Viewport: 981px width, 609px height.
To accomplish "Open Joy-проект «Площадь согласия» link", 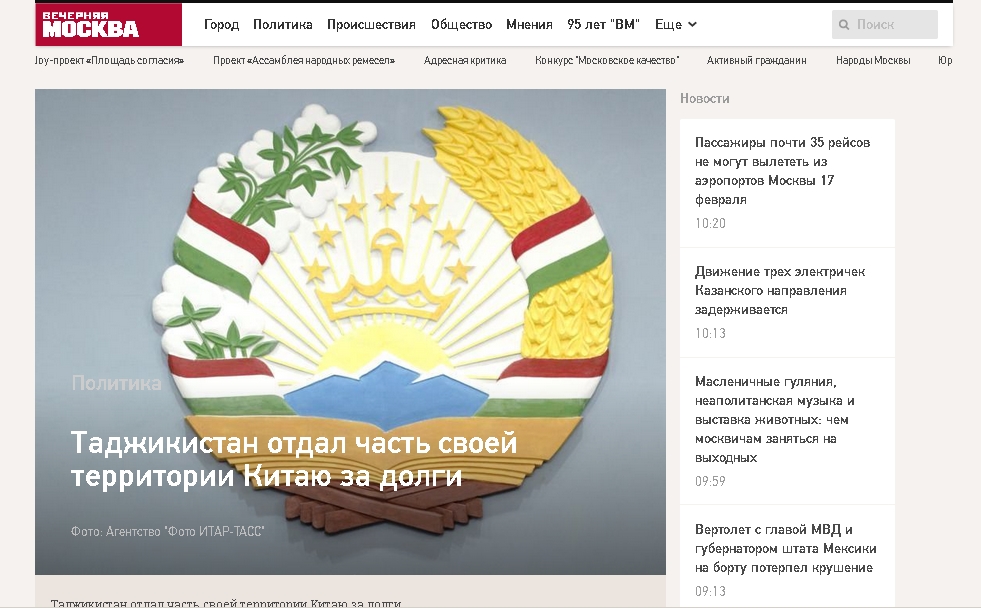I will (x=109, y=60).
